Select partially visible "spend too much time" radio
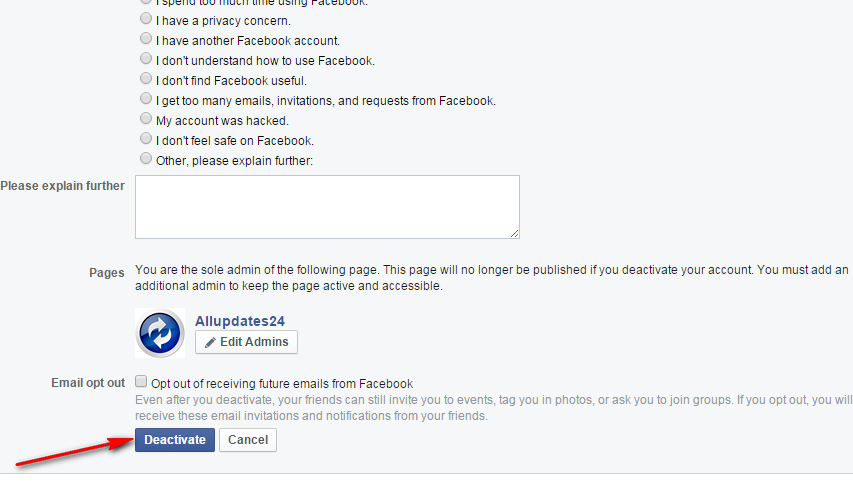853x490 pixels. click(147, 3)
